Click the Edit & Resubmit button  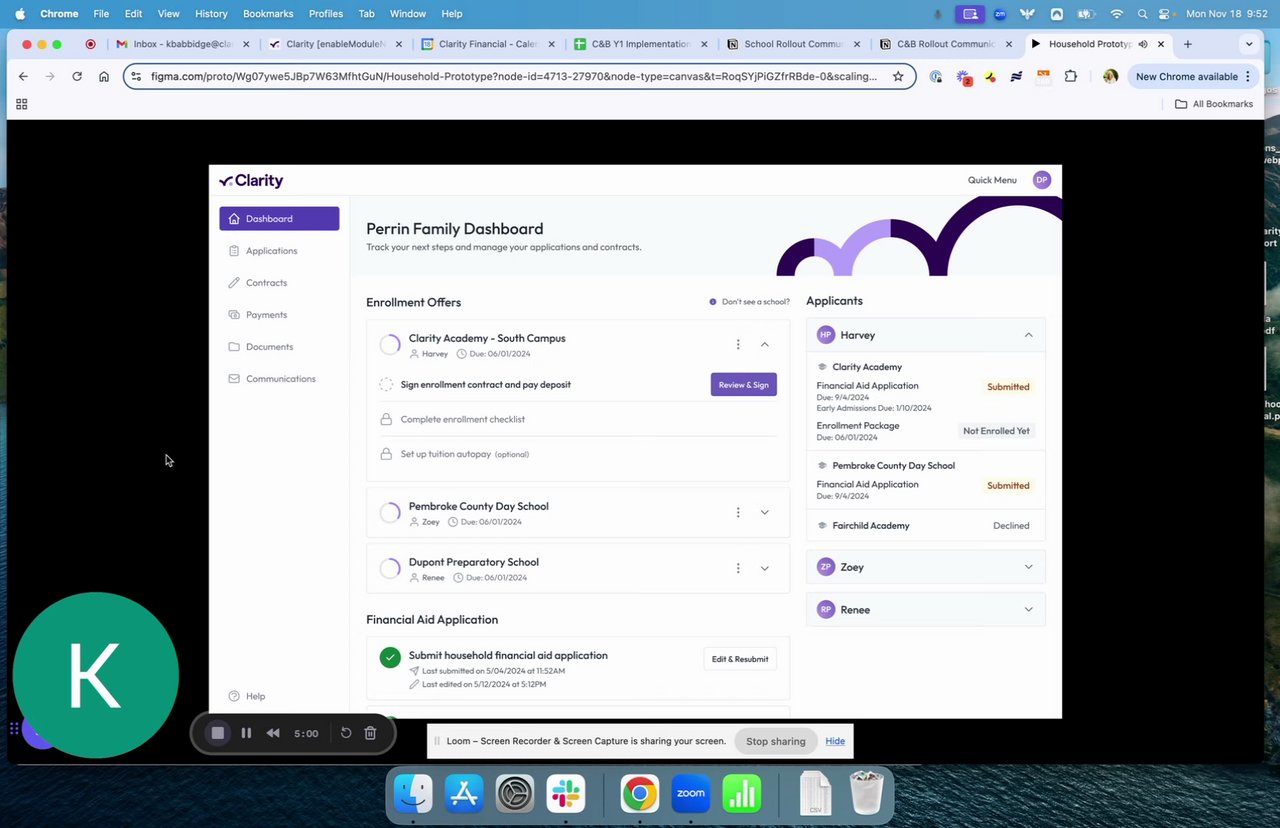(740, 659)
